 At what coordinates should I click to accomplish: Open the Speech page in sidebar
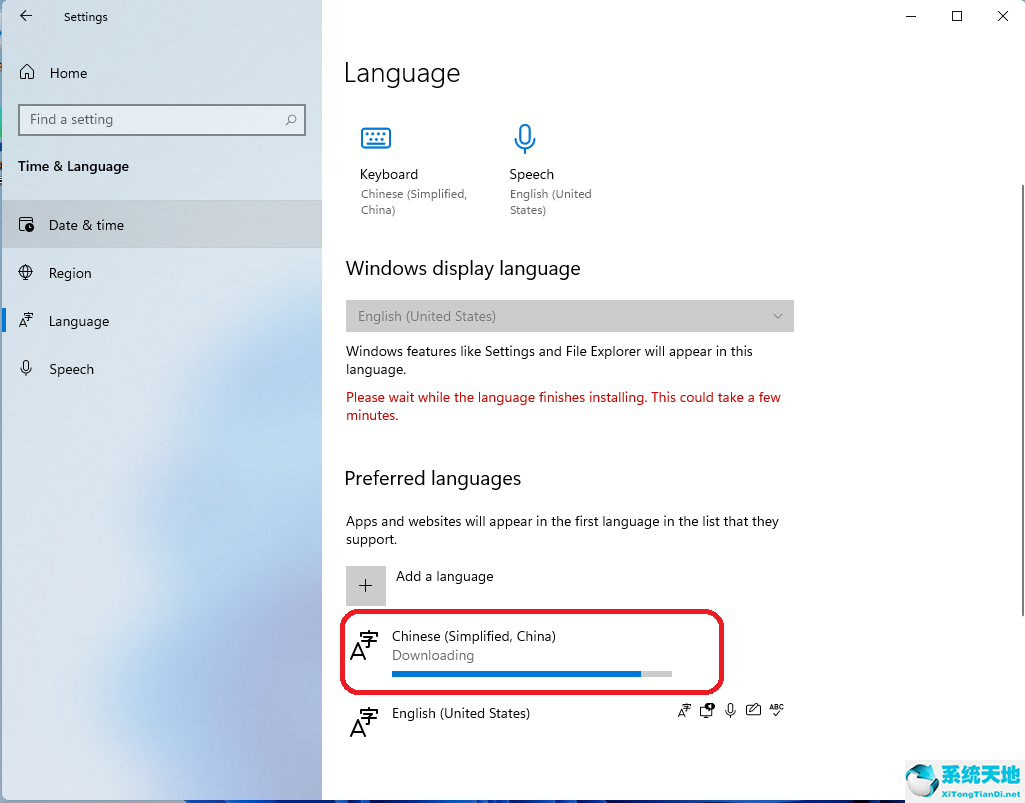[x=162, y=369]
